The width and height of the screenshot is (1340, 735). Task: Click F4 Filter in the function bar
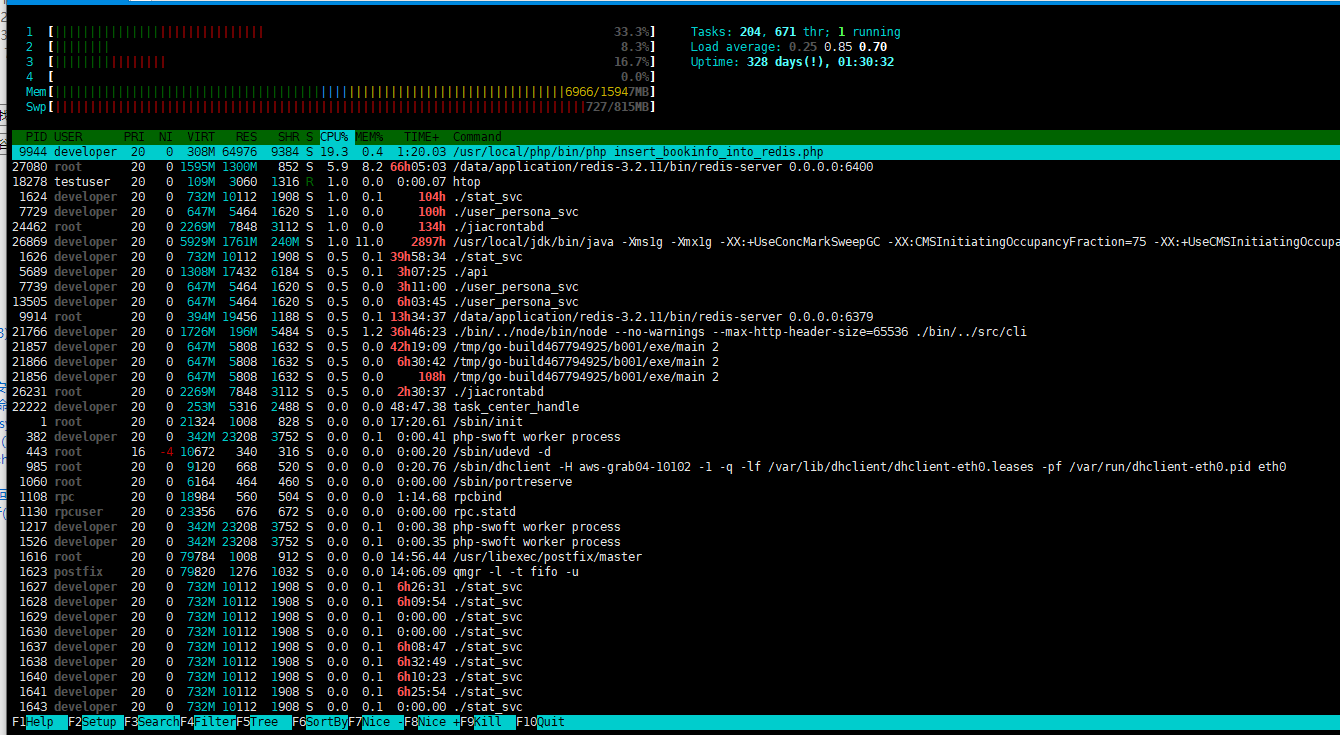pyautogui.click(x=208, y=722)
